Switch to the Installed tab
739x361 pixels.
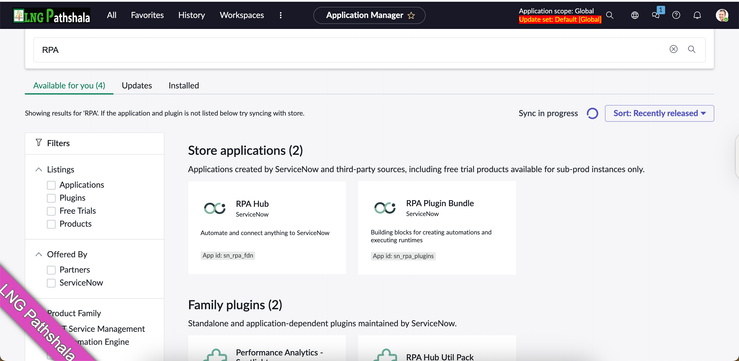184,86
